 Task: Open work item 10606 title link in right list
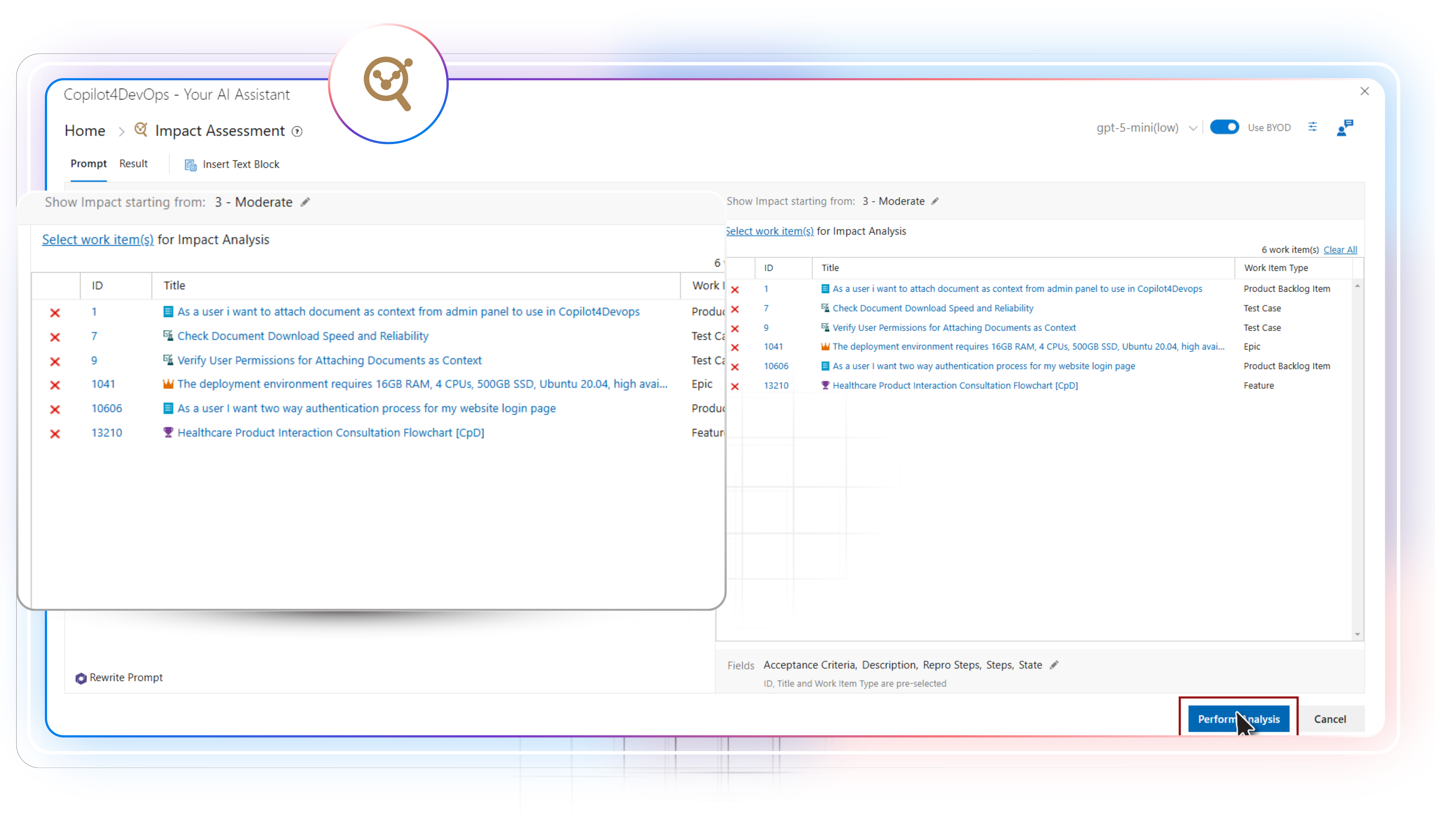point(984,366)
